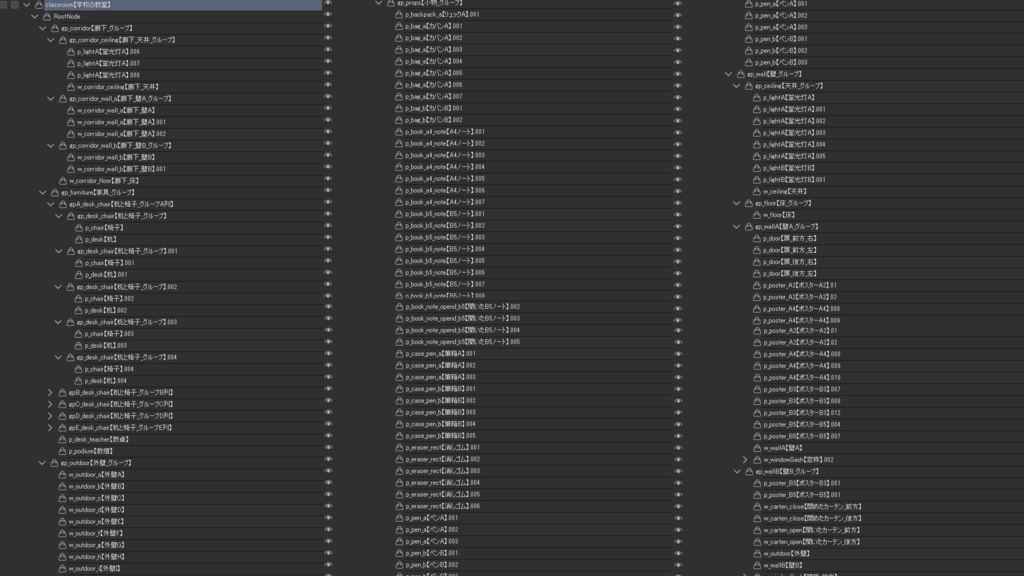Click the first square checkbox beside classroom
Viewport: 1024px width, 576px height.
(x=5, y=5)
